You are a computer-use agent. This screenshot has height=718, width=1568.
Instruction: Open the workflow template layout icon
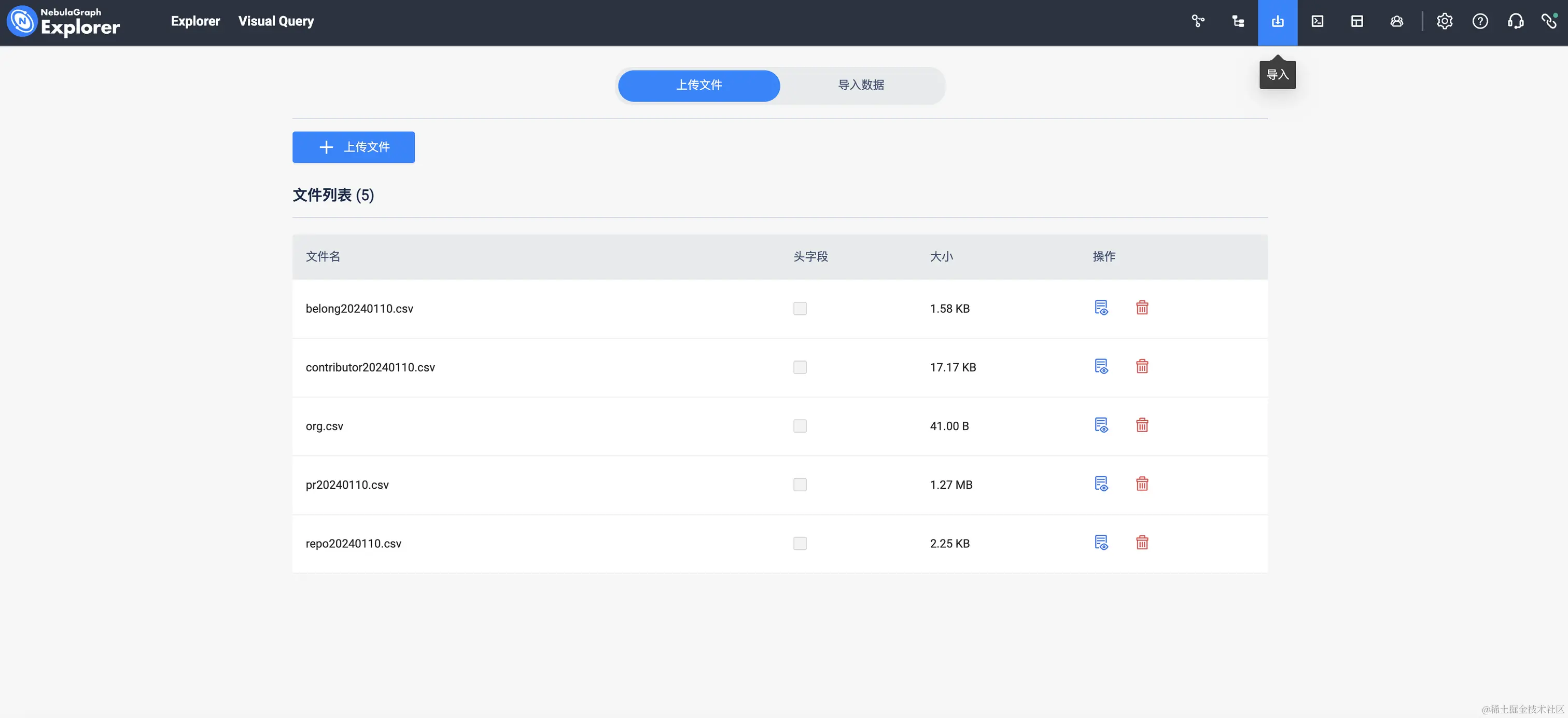(1357, 21)
